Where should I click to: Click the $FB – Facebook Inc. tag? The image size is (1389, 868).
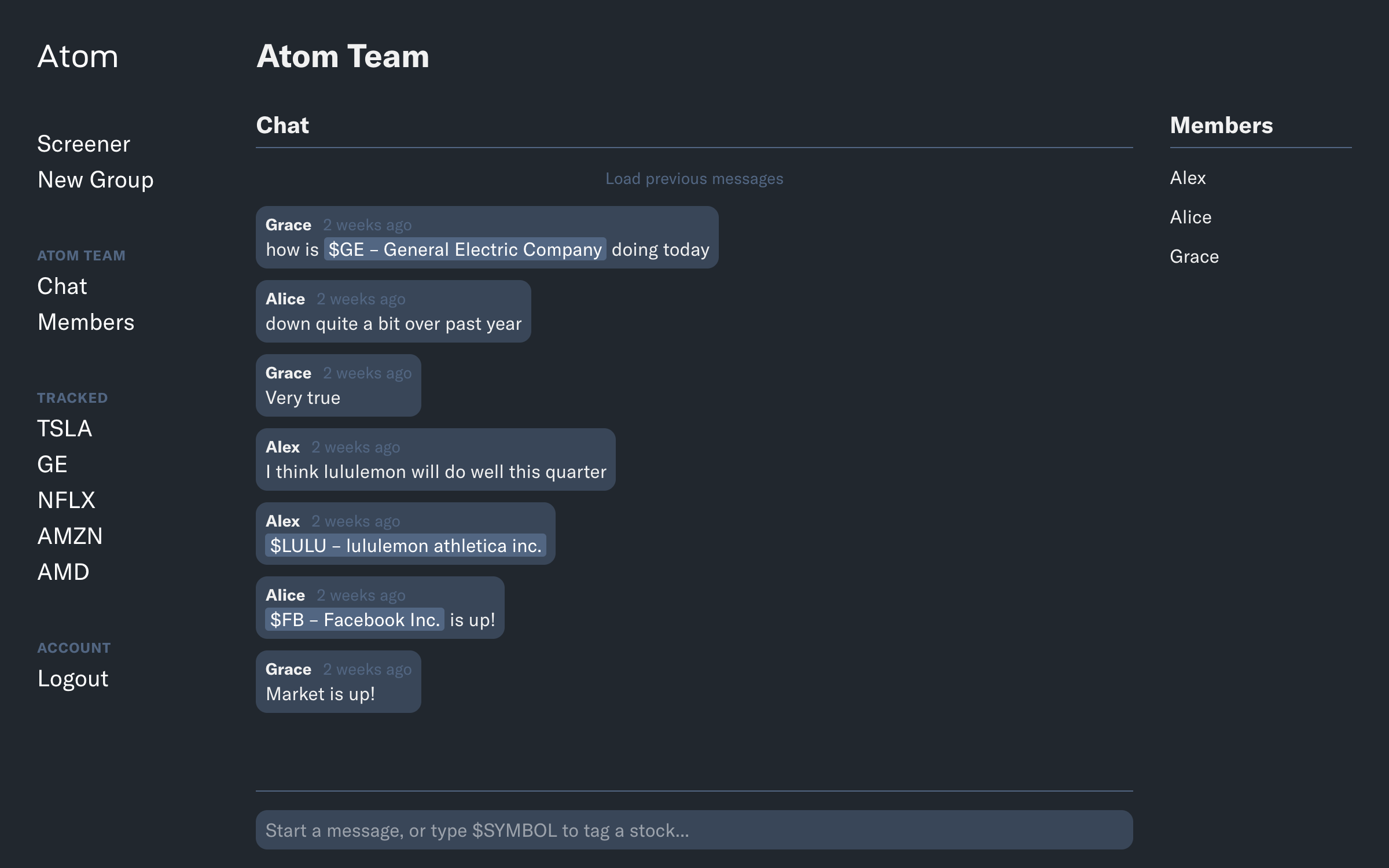(354, 620)
